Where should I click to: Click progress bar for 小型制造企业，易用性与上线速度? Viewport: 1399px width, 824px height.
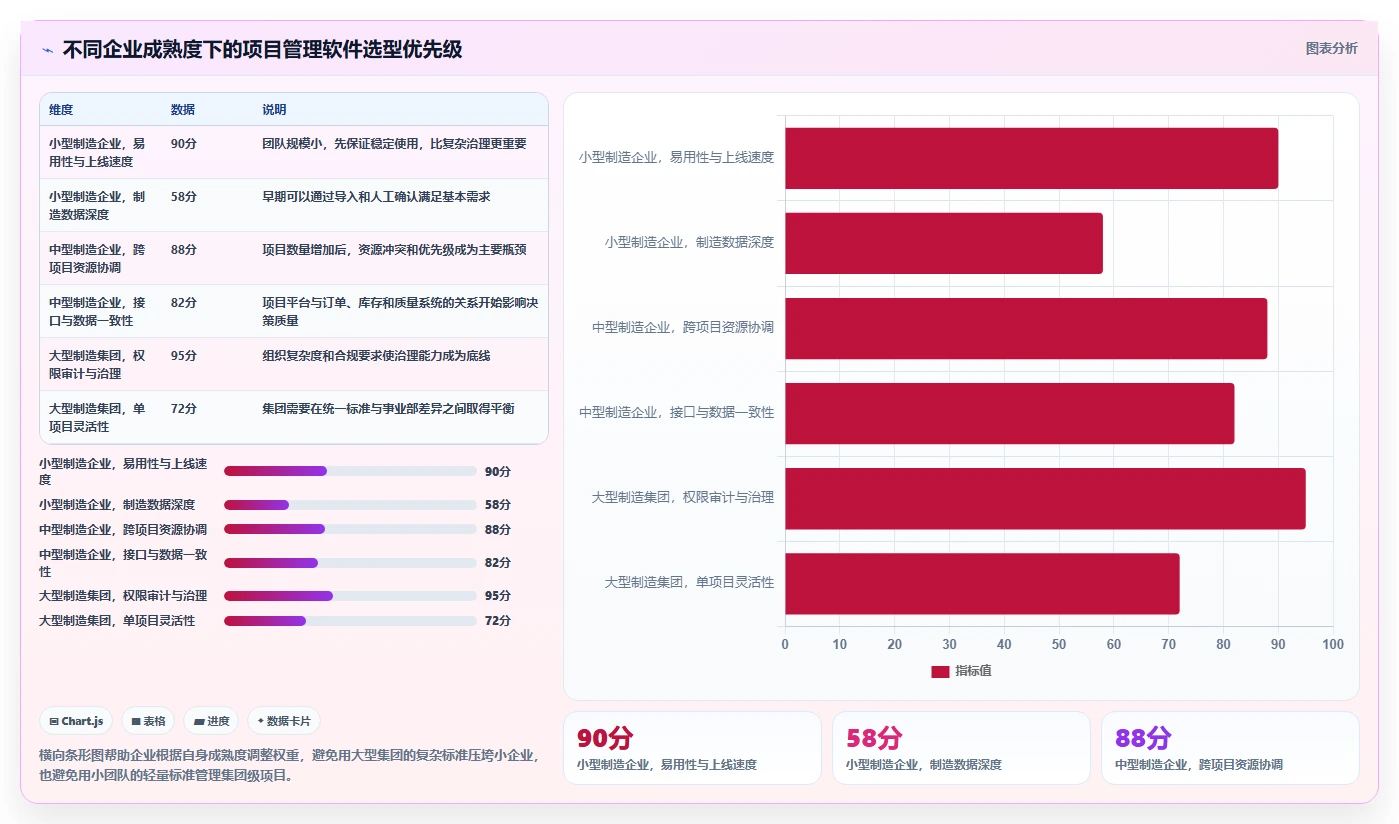pos(350,471)
